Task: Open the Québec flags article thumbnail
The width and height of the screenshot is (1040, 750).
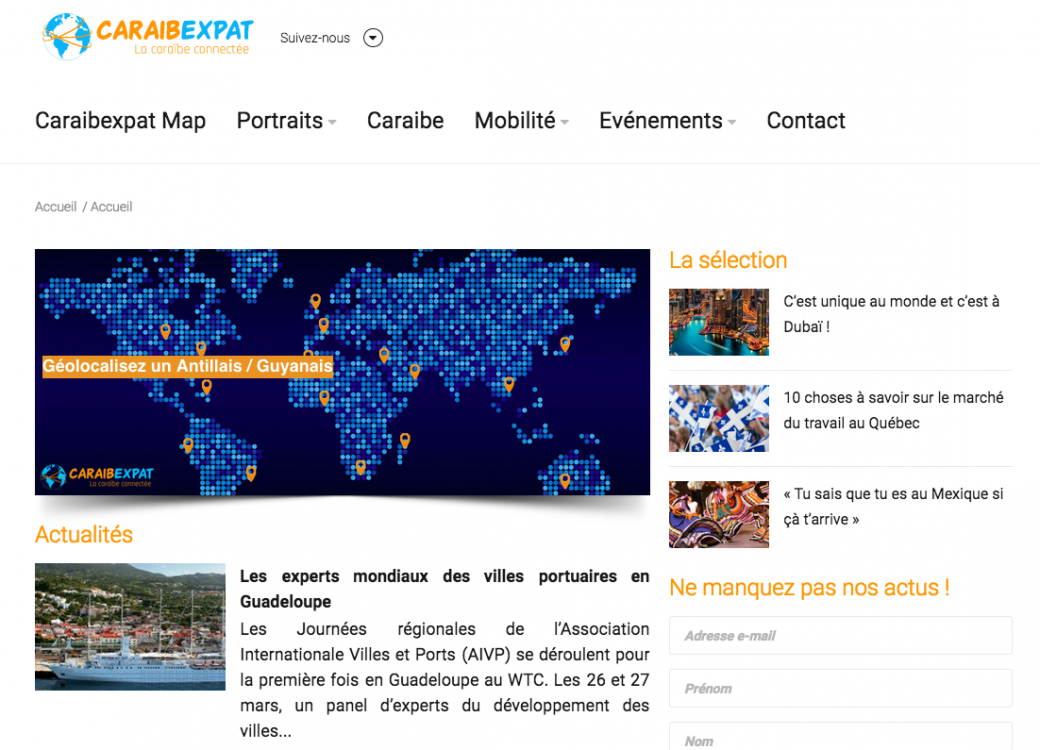Action: point(718,418)
